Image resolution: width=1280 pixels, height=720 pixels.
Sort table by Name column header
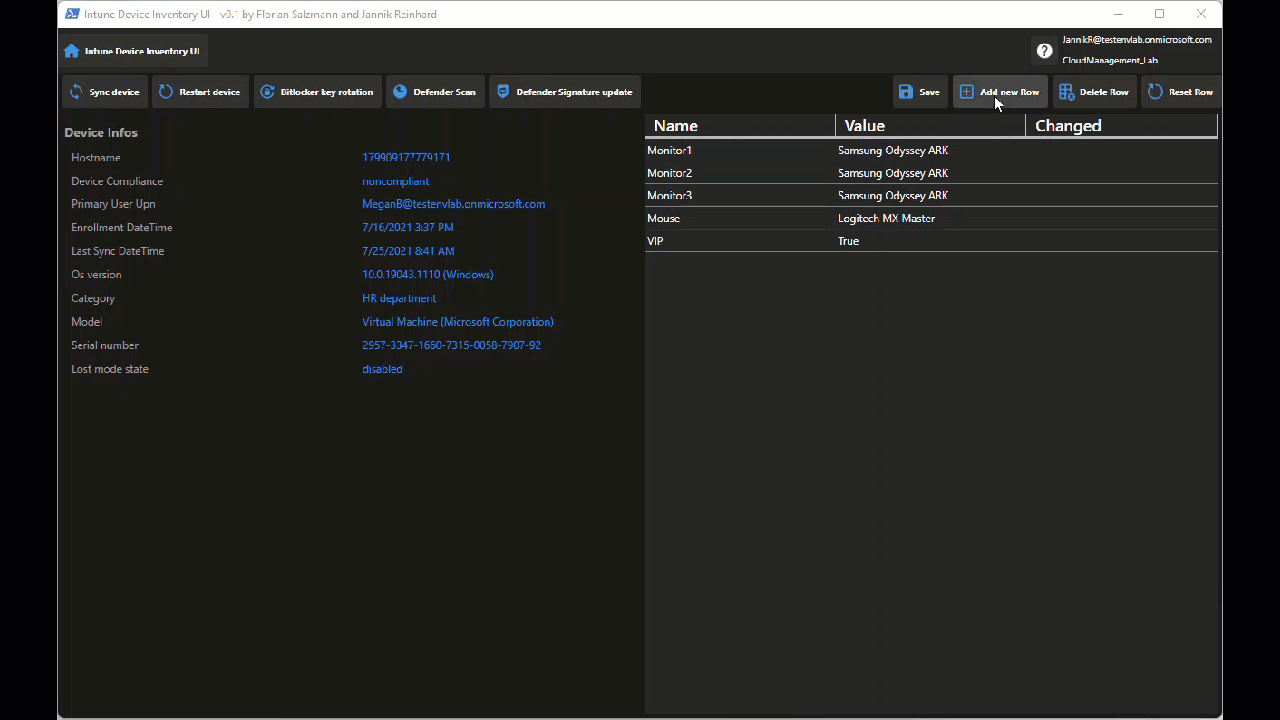click(x=740, y=125)
